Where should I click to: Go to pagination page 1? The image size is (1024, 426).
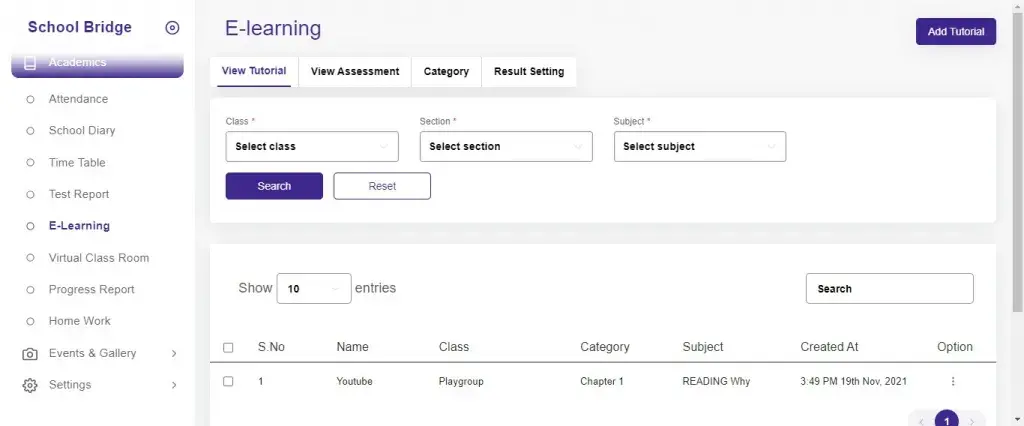click(x=947, y=419)
